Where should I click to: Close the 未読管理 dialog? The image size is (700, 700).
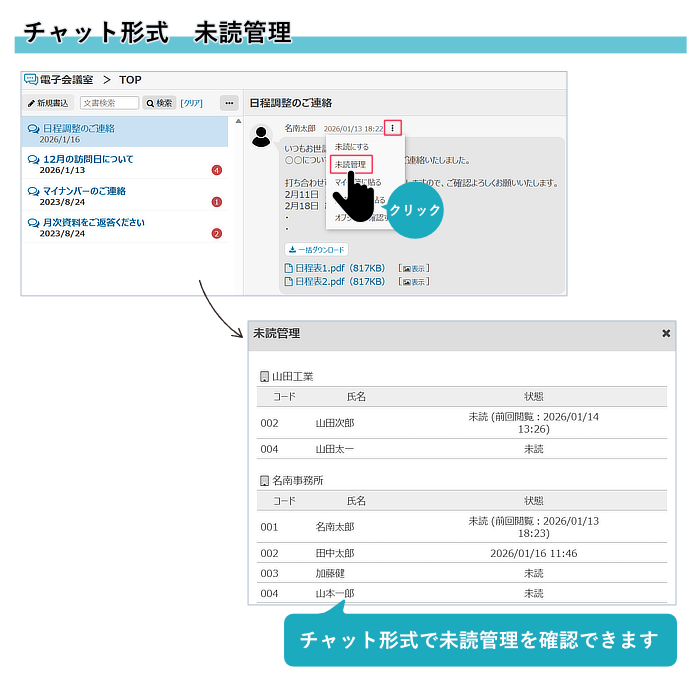coord(666,333)
